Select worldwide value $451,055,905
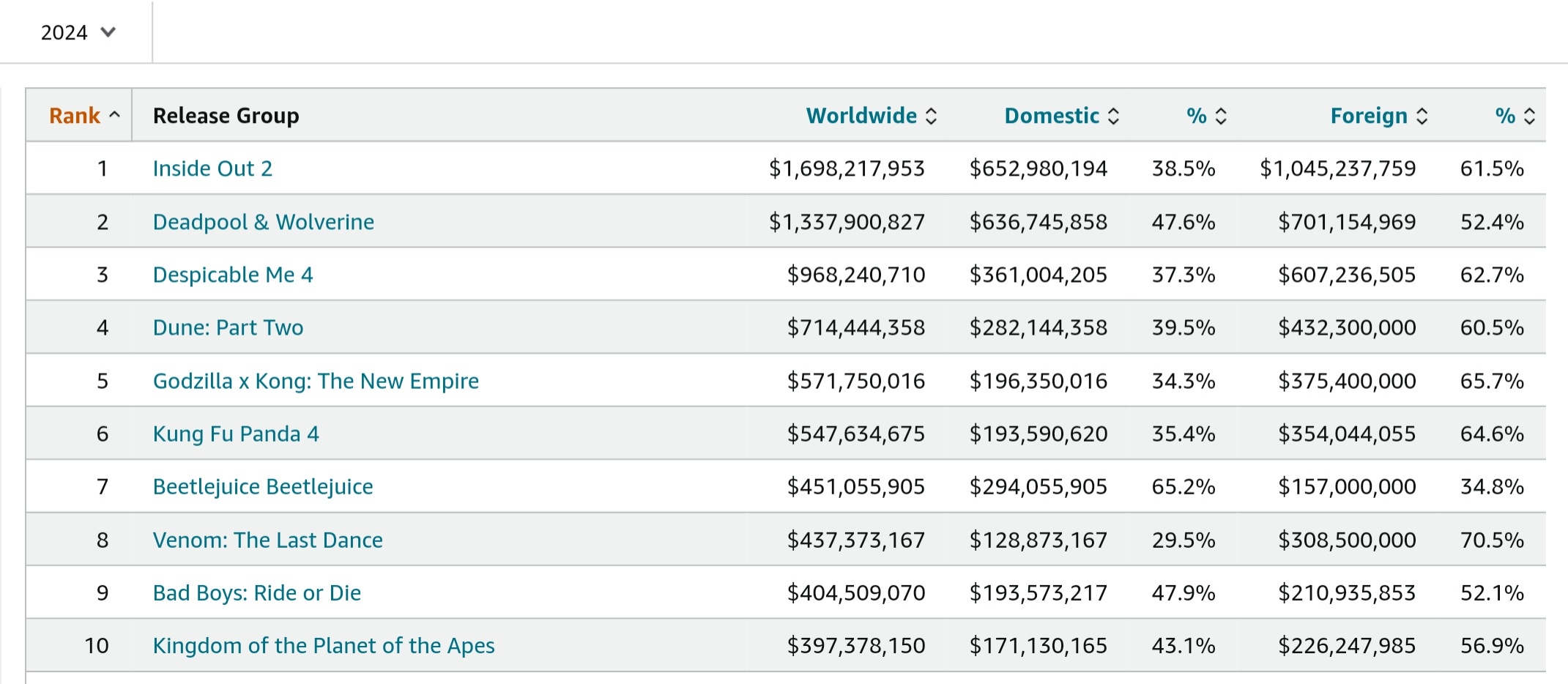Image resolution: width=1568 pixels, height=684 pixels. 856,486
